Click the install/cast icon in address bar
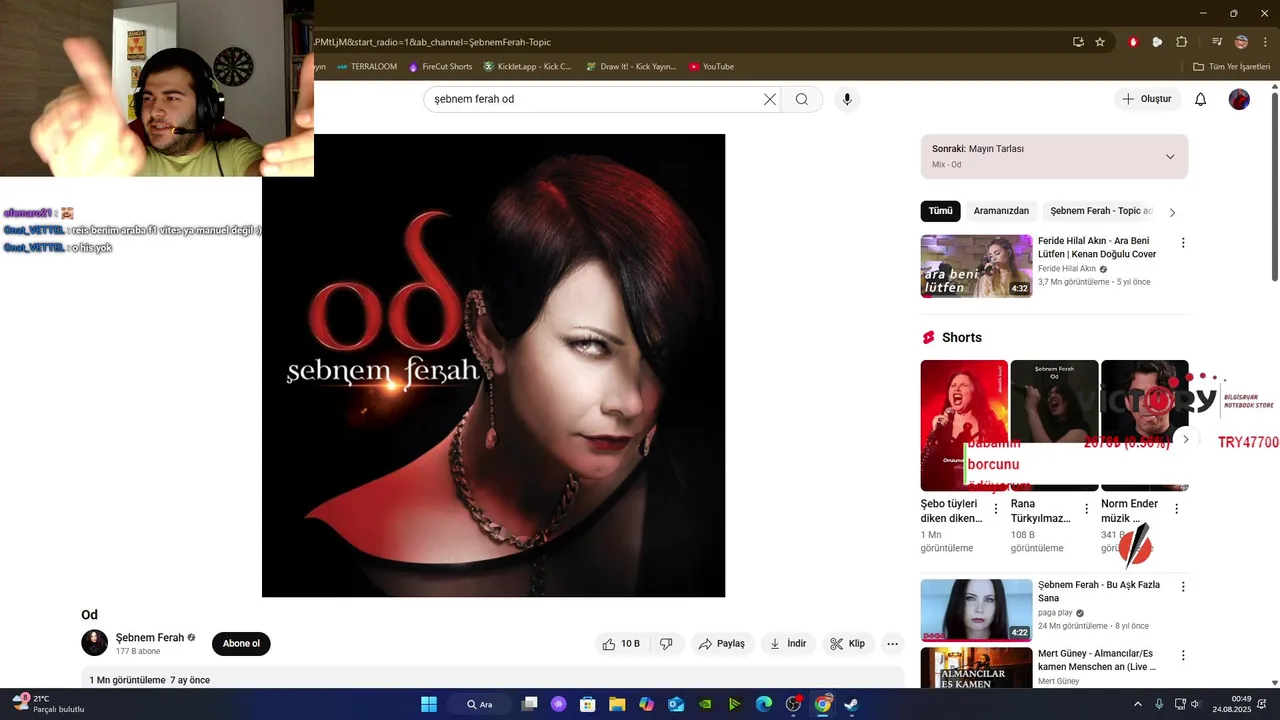The width and height of the screenshot is (1280, 720). [x=1078, y=42]
